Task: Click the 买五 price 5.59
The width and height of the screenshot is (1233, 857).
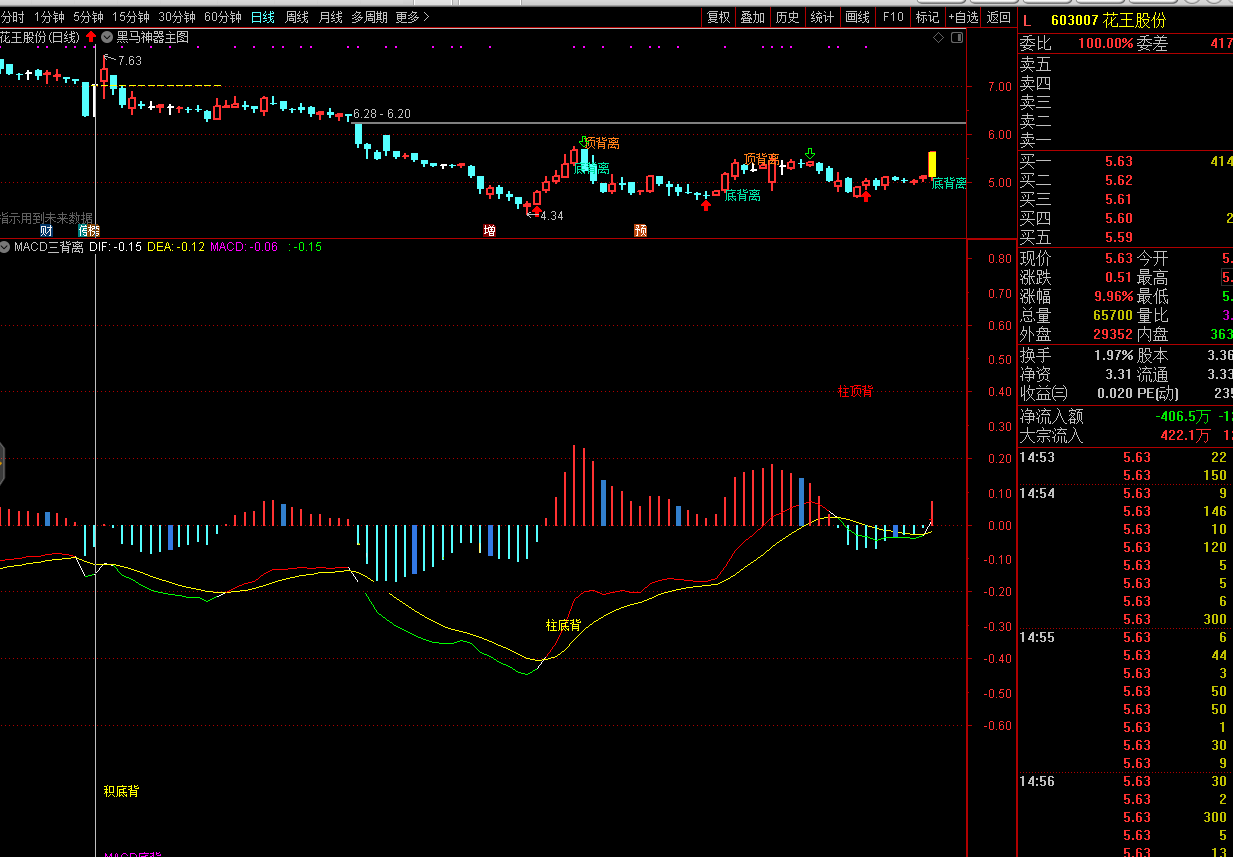Action: tap(1119, 237)
